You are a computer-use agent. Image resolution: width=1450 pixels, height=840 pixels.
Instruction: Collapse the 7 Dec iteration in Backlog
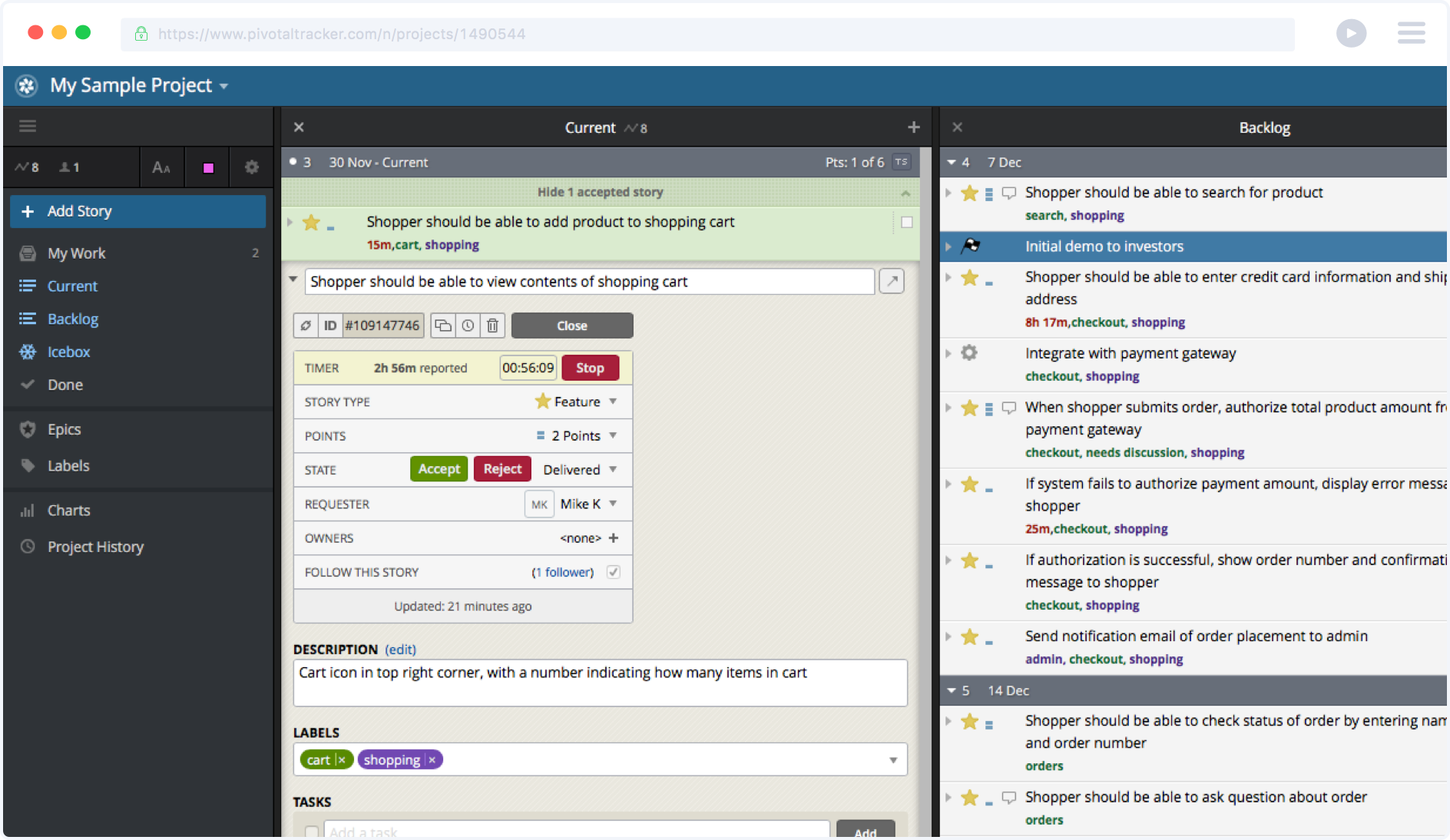point(952,162)
